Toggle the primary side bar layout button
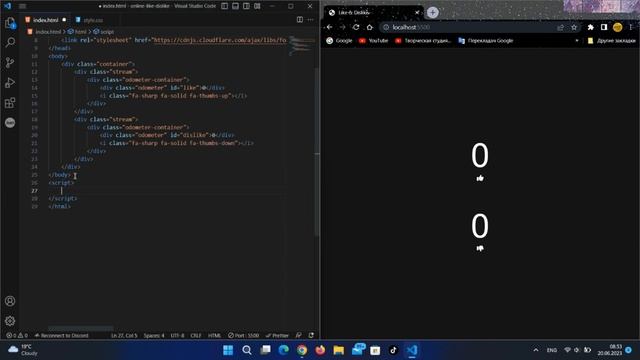 (x=224, y=6)
